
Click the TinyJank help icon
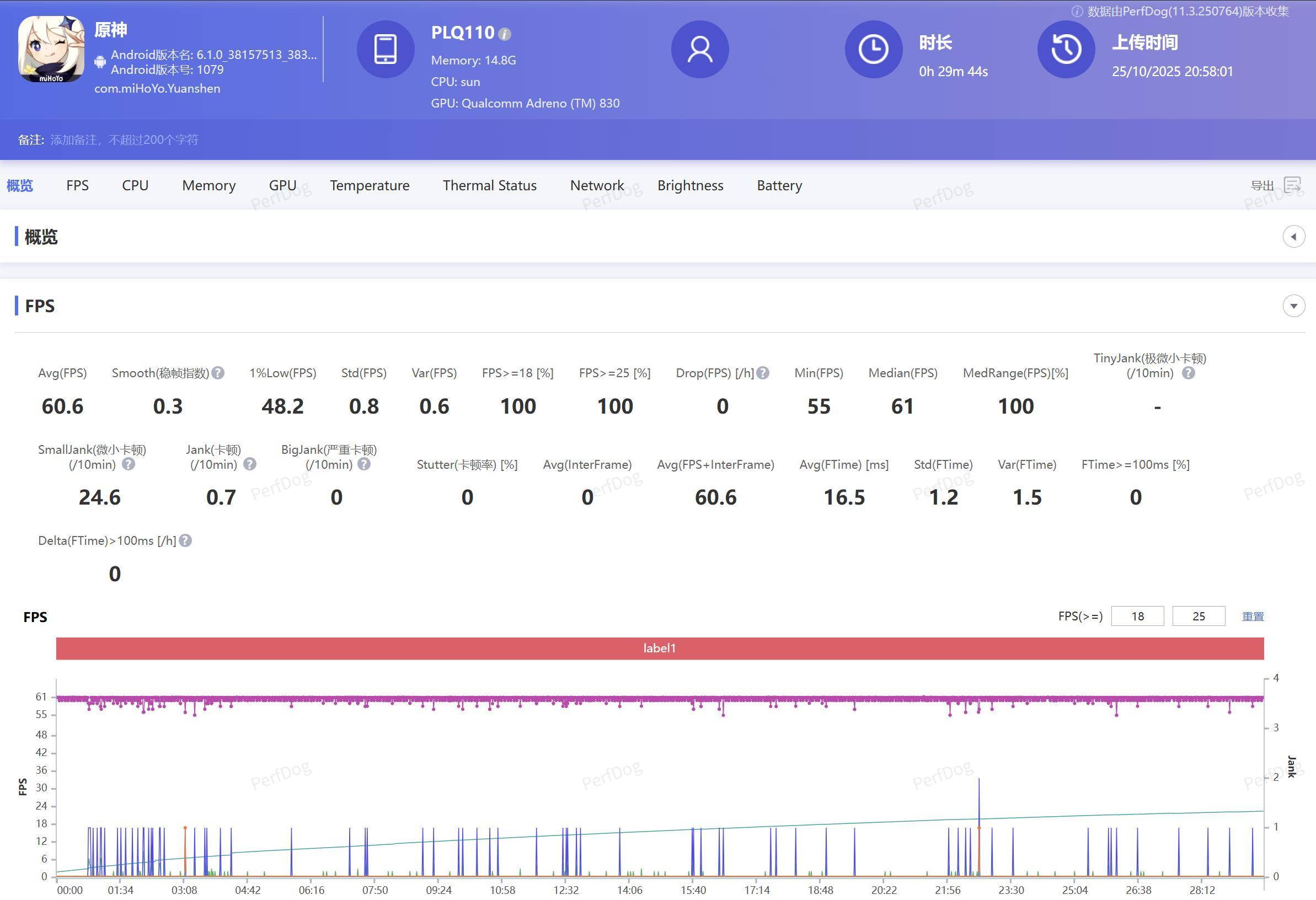(x=1188, y=373)
